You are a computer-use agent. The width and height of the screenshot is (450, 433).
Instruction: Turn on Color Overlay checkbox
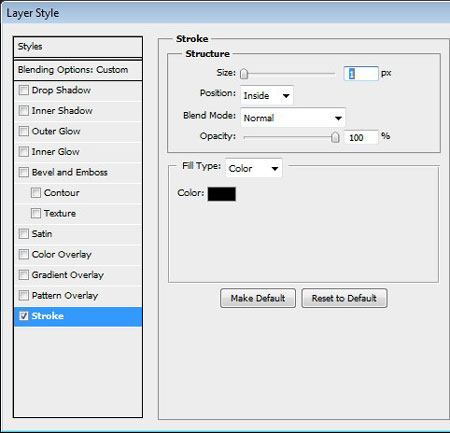click(x=24, y=254)
